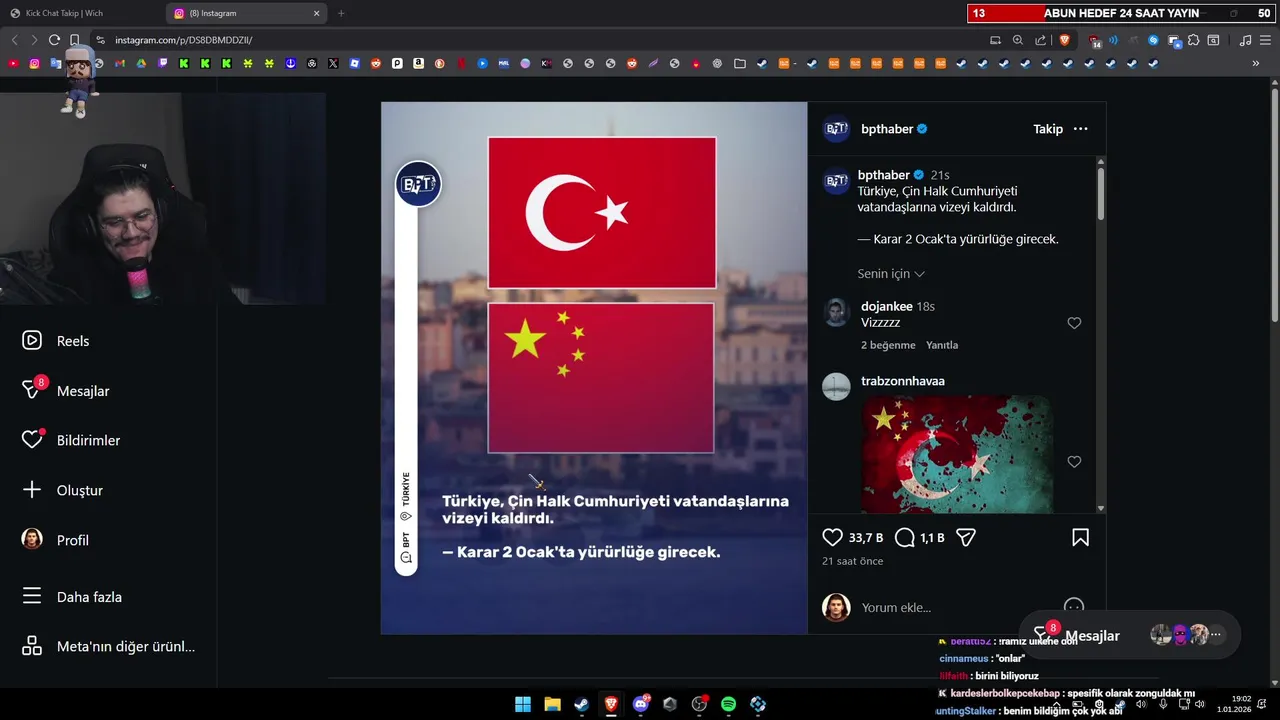Open the Daha fazla menu
Screen dimensions: 1280x720
pyautogui.click(x=71, y=597)
